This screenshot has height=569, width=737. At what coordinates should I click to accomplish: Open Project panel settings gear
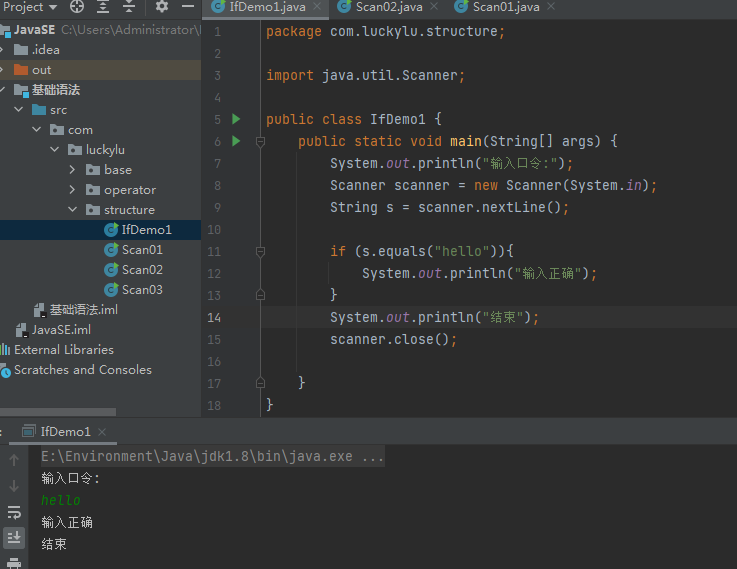point(162,7)
